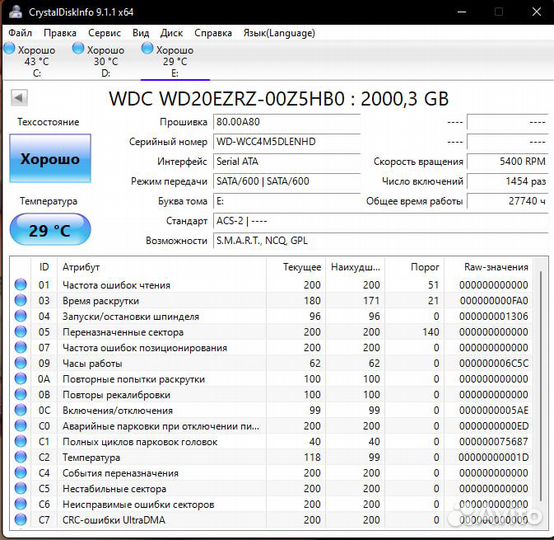Click the serial number field WD-WCC4M5DLENHD

point(287,142)
